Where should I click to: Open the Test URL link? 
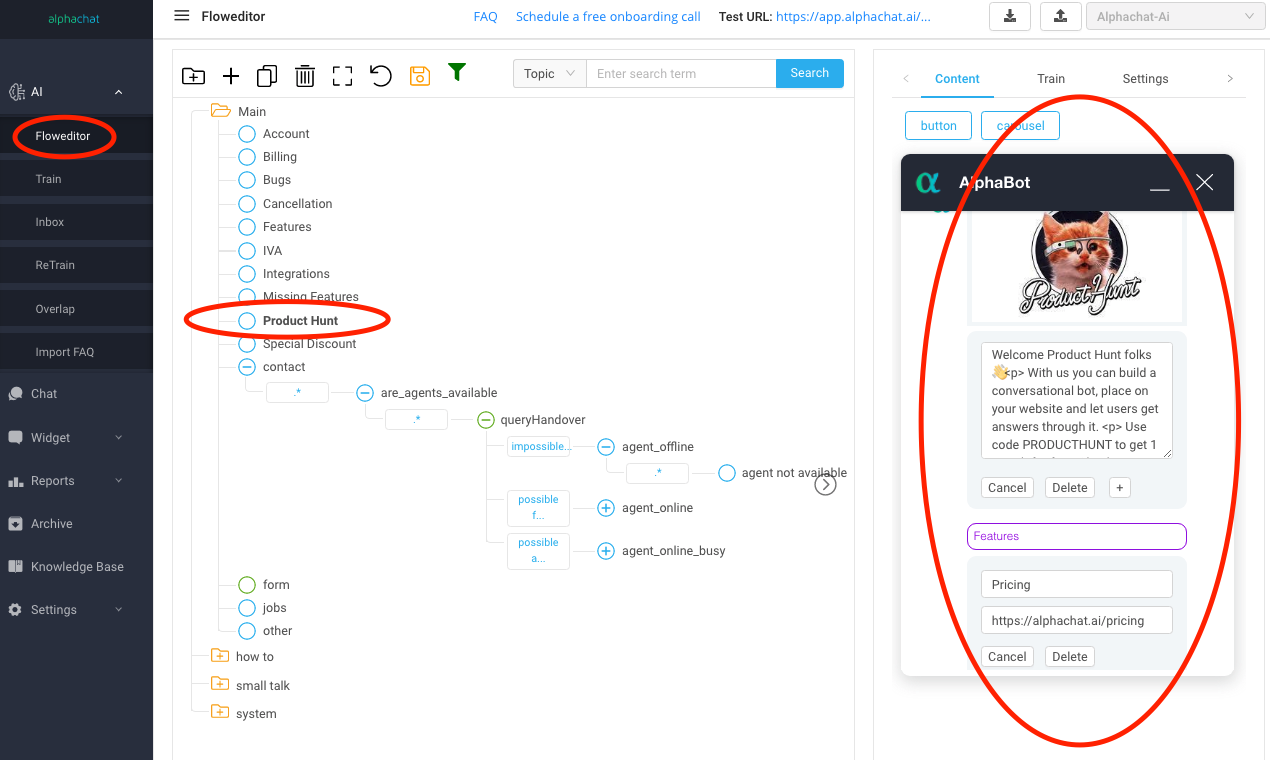[x=853, y=17]
